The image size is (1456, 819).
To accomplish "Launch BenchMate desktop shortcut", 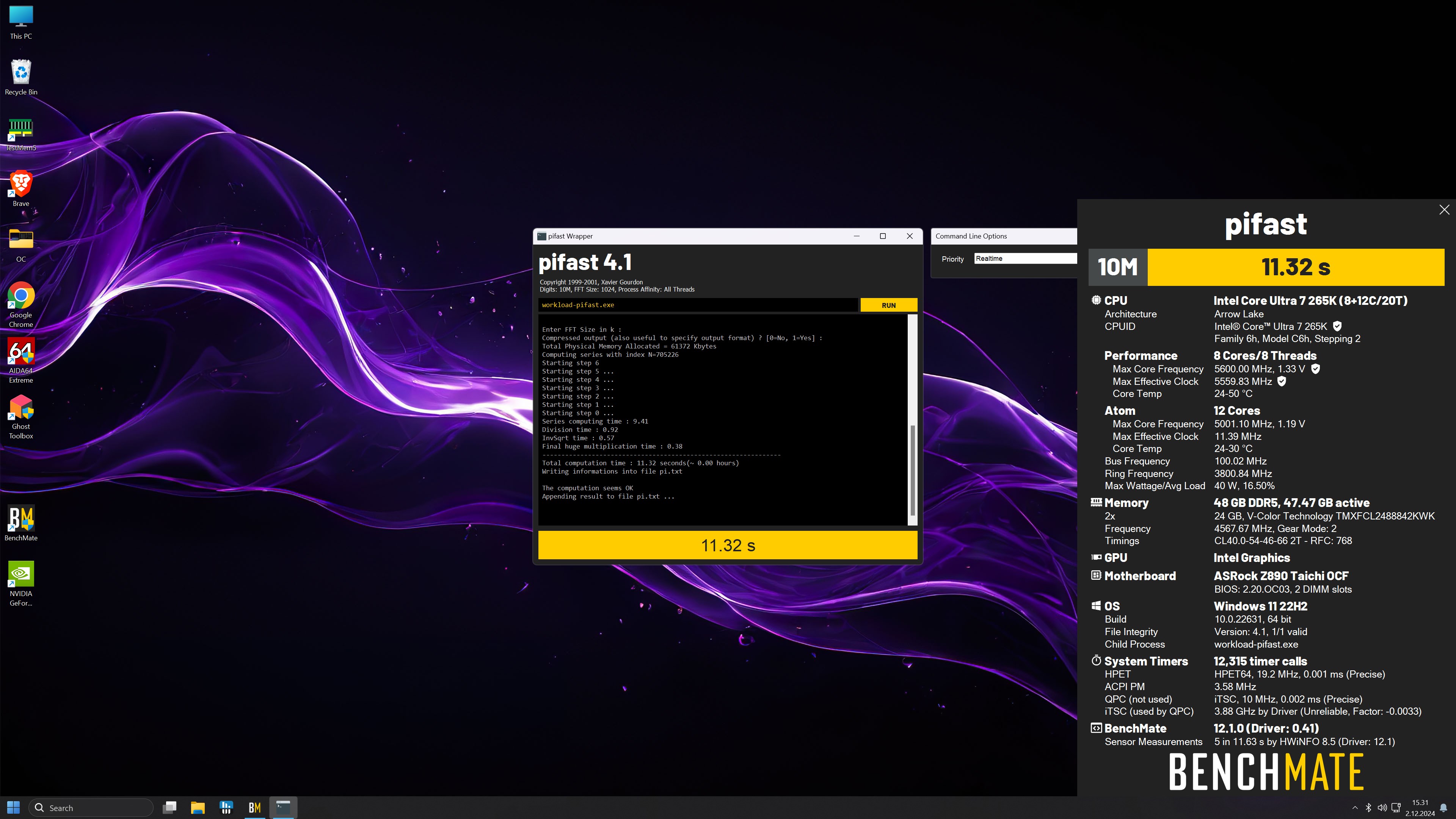I will coord(21,523).
